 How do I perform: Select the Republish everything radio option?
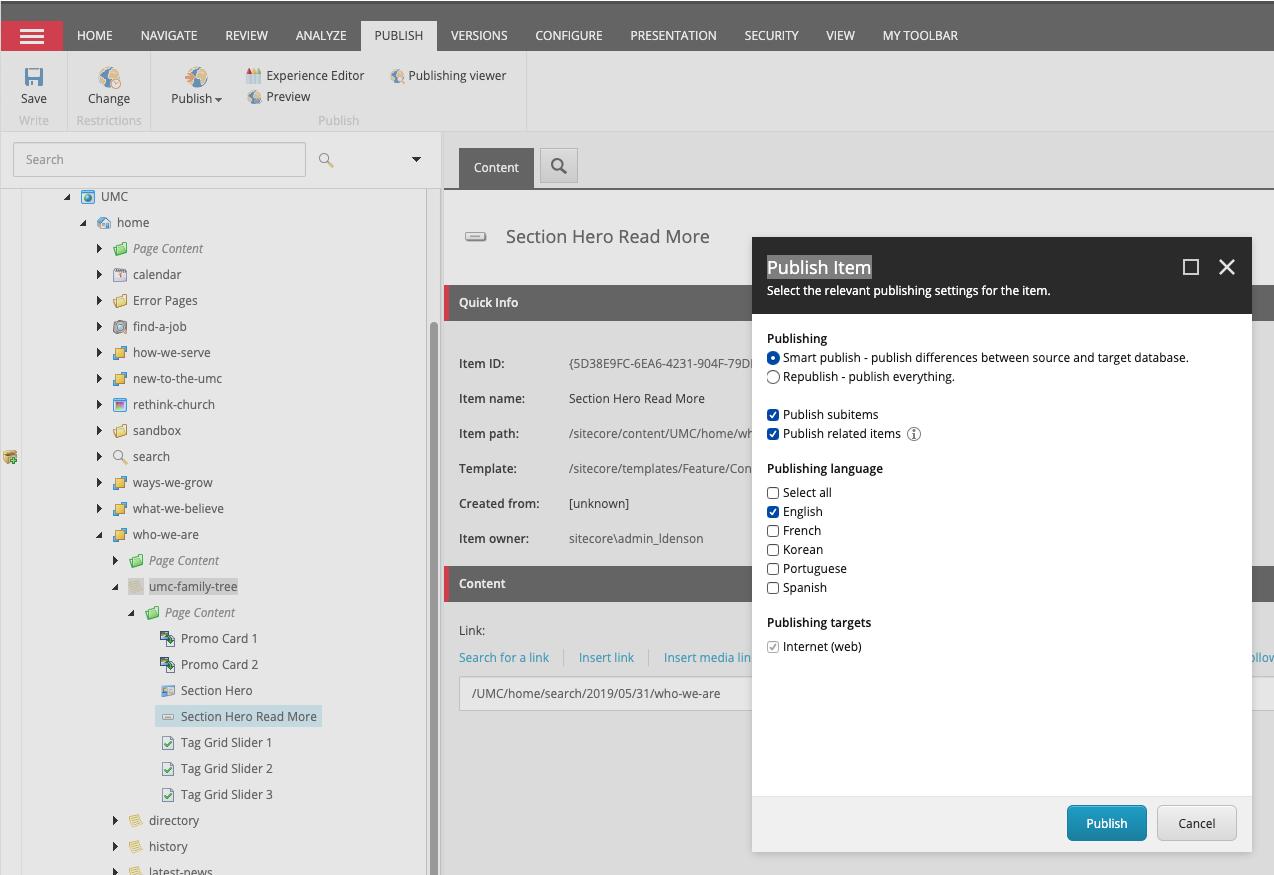tap(773, 377)
